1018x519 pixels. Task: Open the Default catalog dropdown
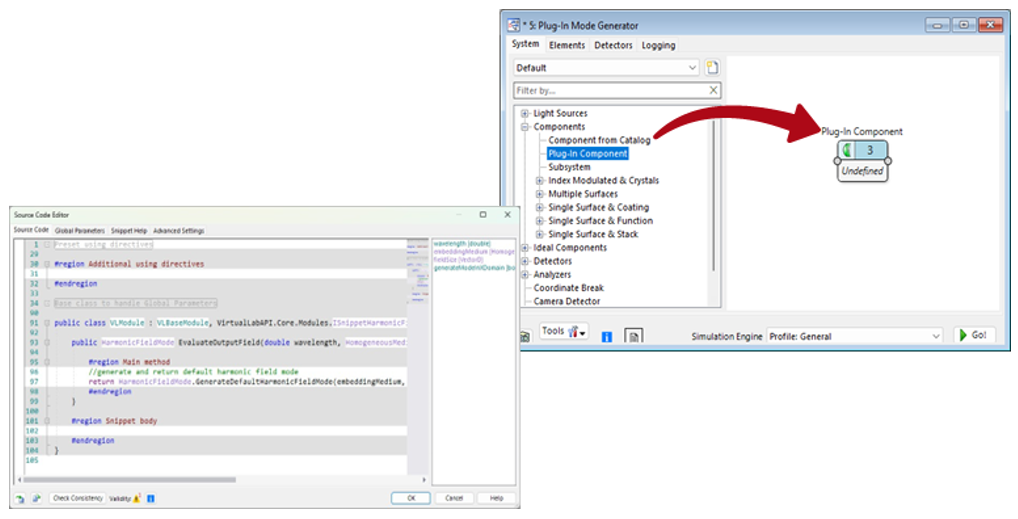pyautogui.click(x=693, y=68)
